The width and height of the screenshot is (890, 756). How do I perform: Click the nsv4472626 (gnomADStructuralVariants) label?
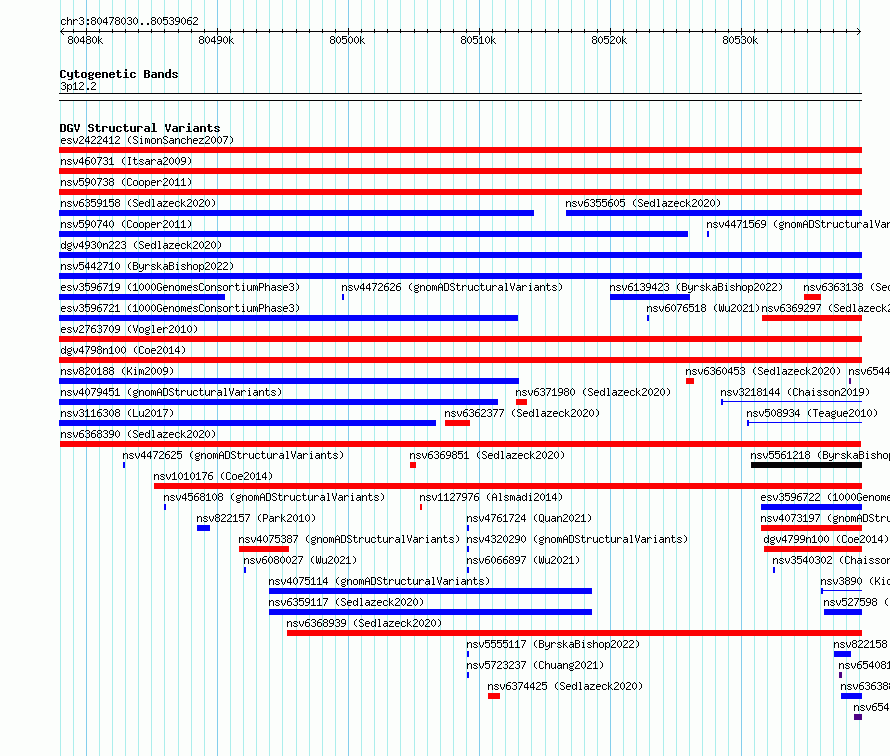click(x=452, y=287)
